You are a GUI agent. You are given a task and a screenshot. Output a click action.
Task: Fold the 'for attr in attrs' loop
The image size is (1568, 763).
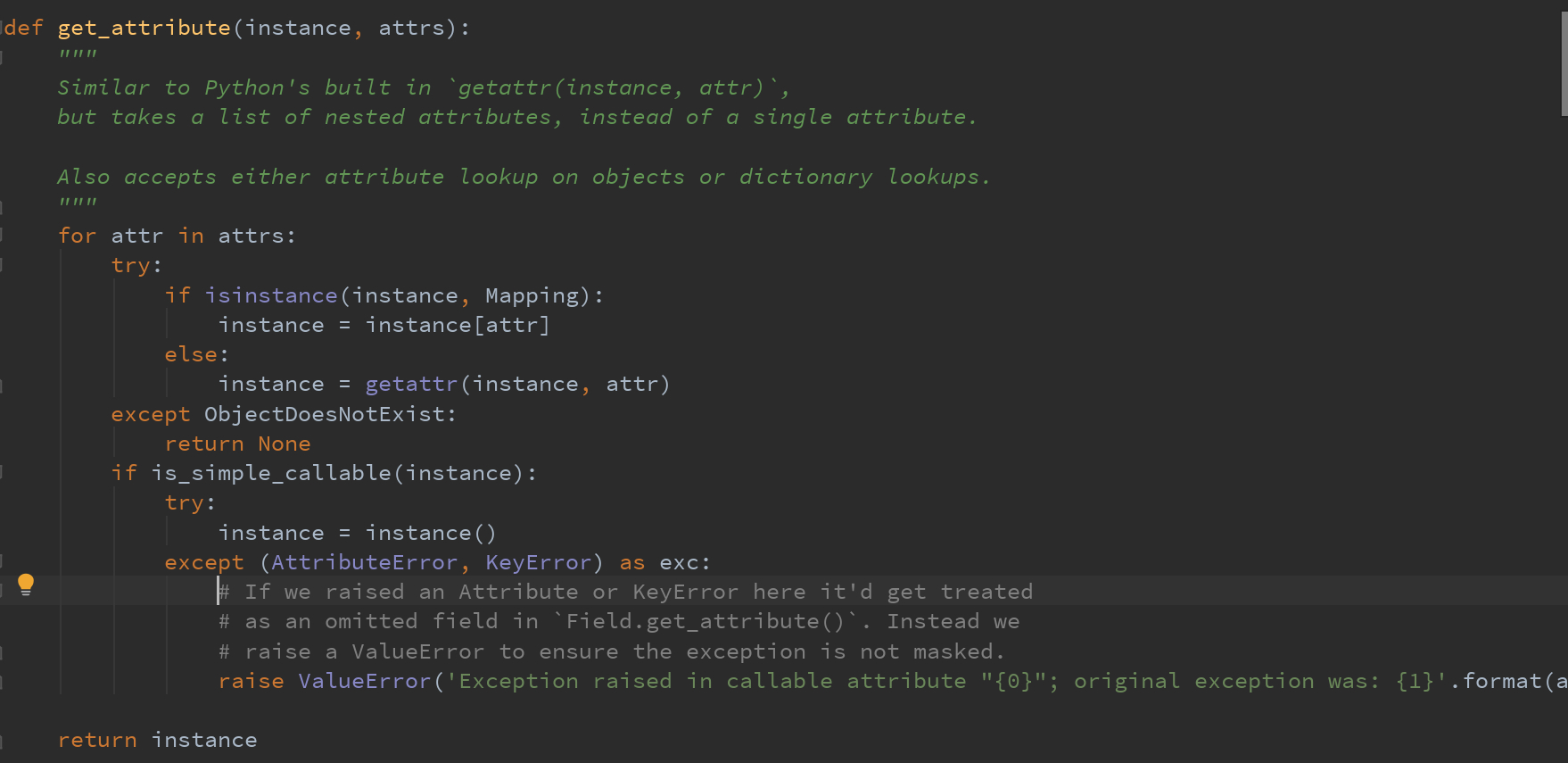[x=3, y=236]
